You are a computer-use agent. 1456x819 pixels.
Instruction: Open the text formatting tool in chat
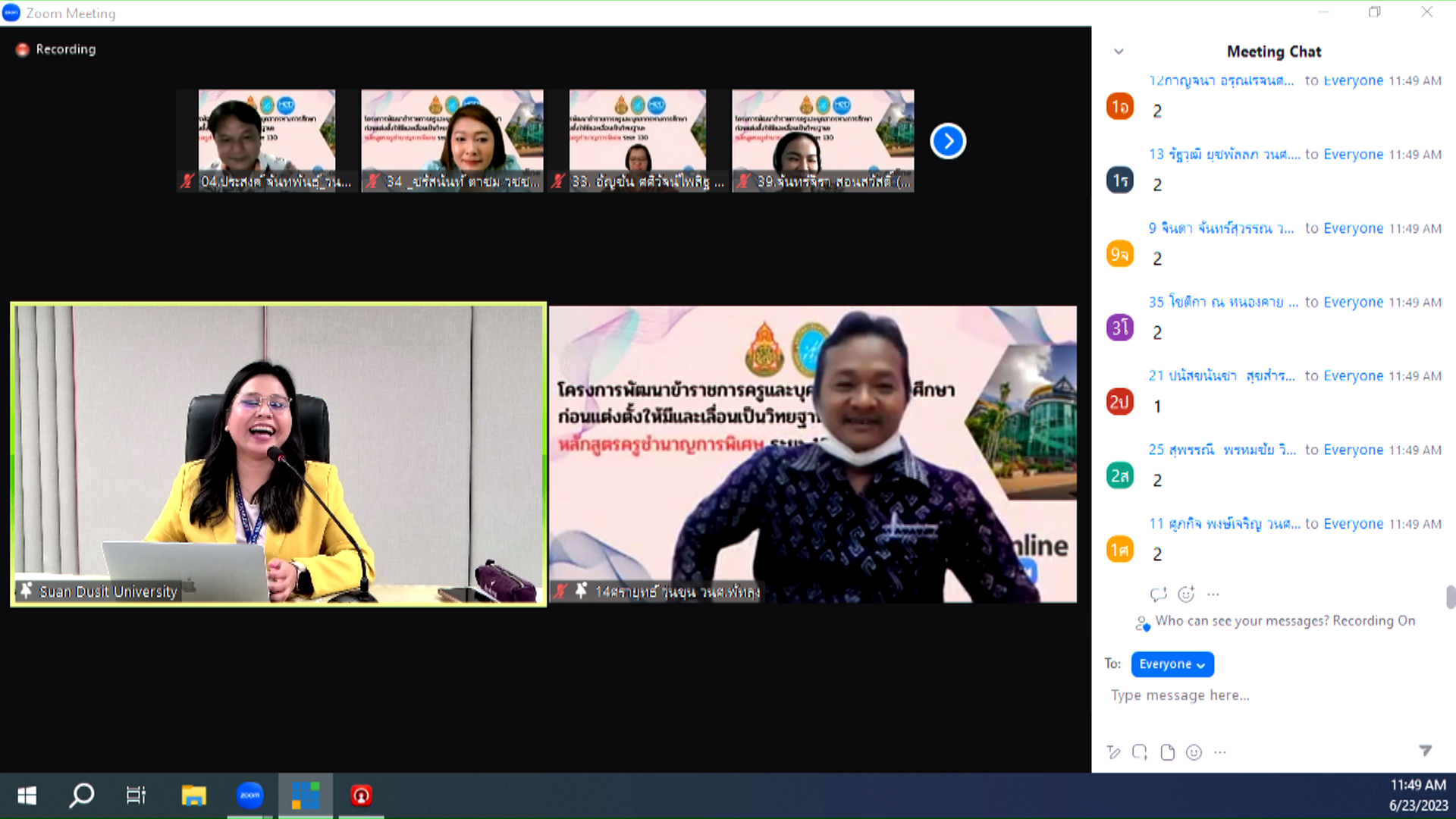click(1113, 752)
